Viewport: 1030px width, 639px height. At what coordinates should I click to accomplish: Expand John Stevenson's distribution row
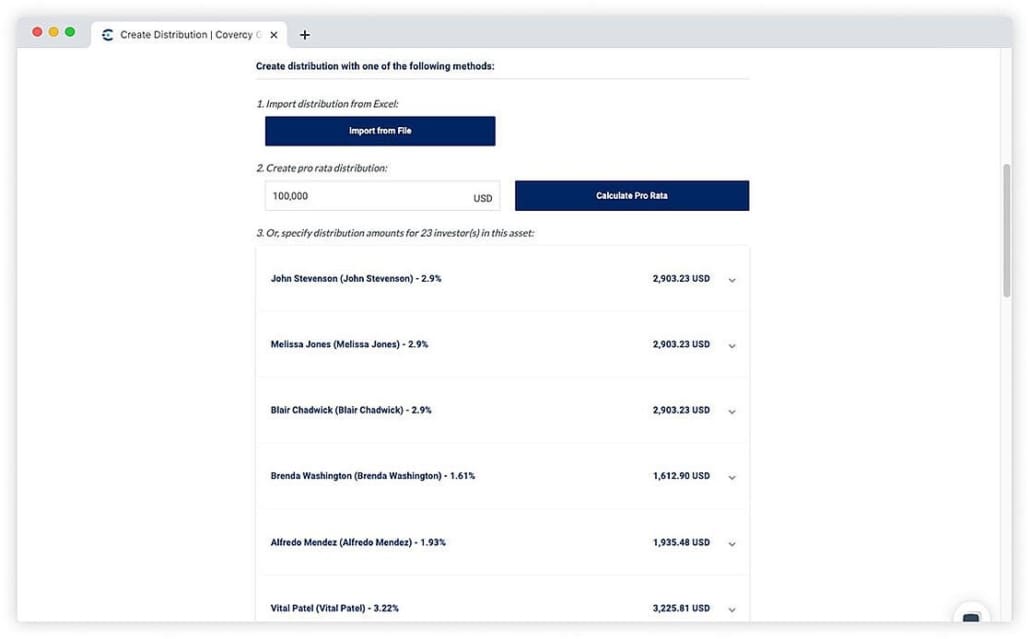(732, 280)
